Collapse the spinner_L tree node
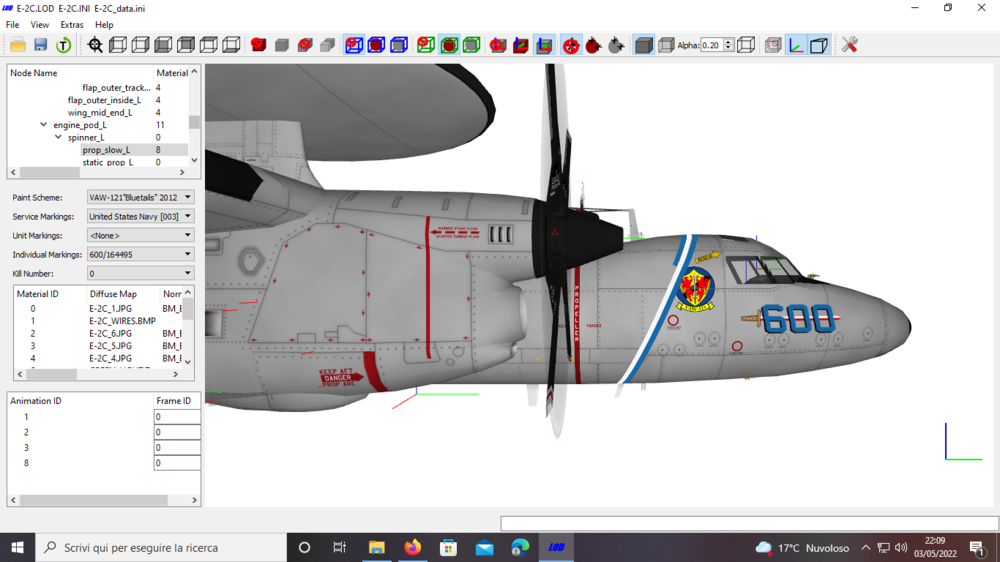 [58, 137]
